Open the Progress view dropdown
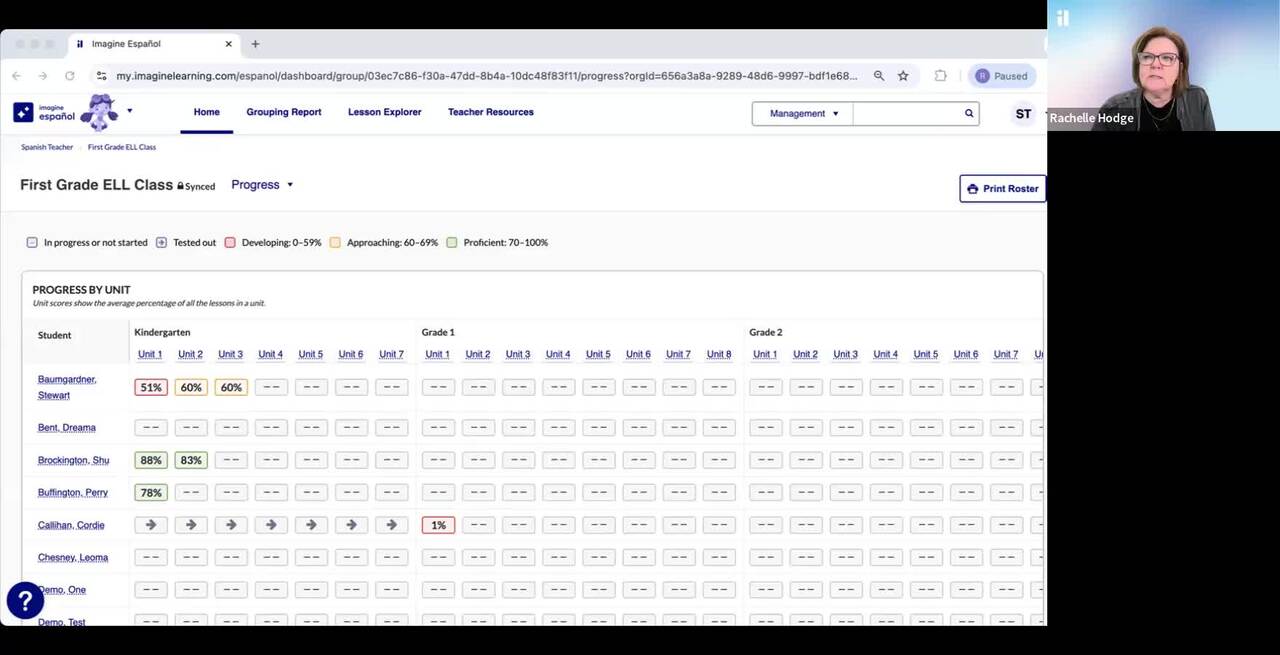The width and height of the screenshot is (1280, 655). point(262,185)
